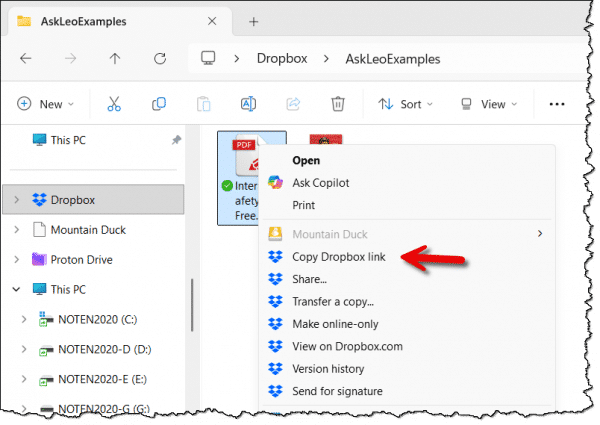The width and height of the screenshot is (600, 425).
Task: Open a new tab with plus button
Action: (x=253, y=21)
